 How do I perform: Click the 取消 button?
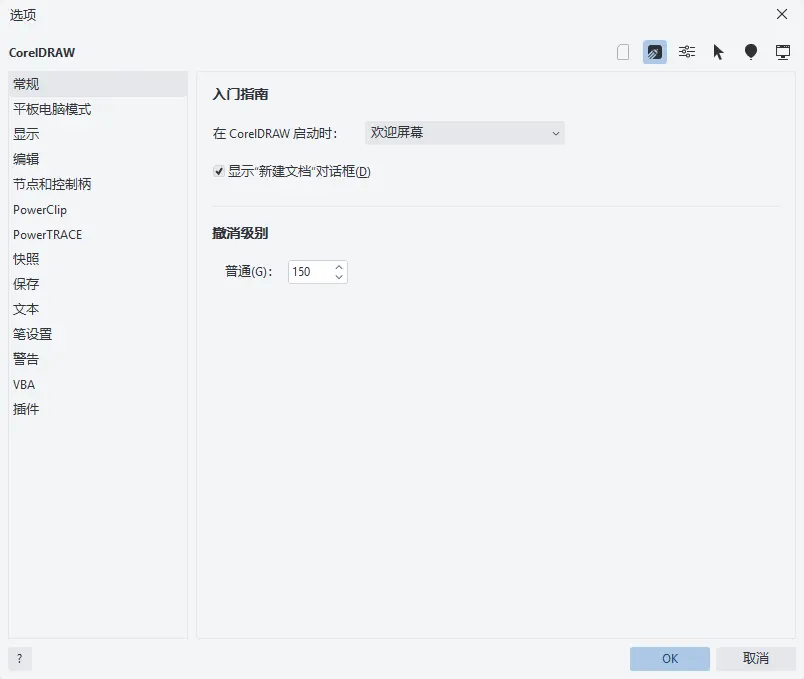point(756,658)
